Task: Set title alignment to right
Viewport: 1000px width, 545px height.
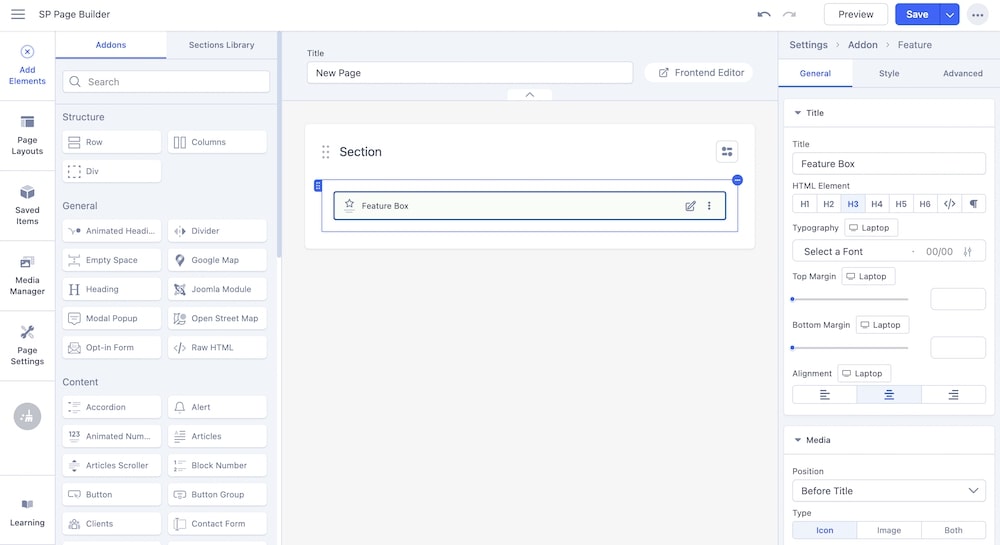Action: [953, 395]
